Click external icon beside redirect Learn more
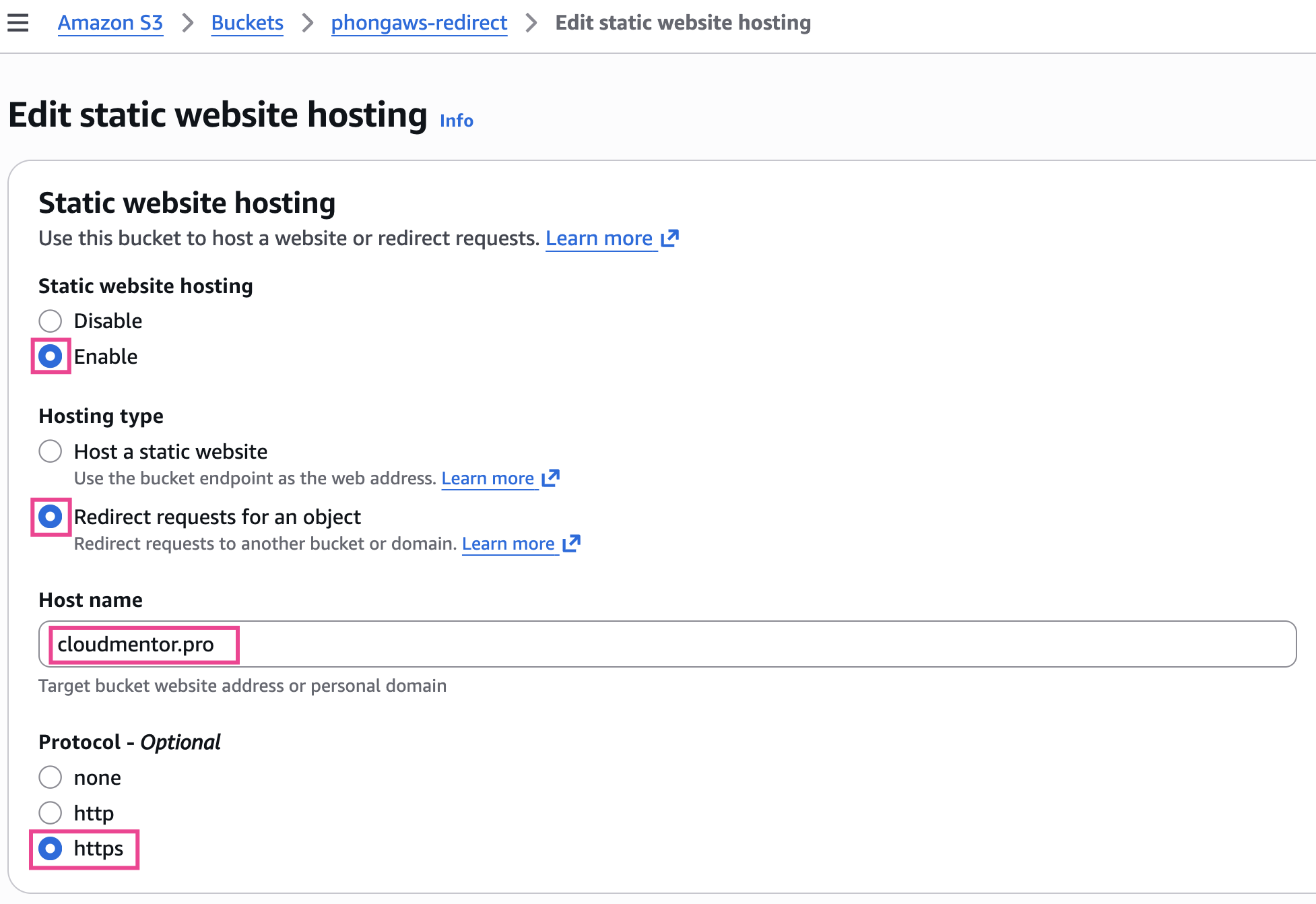The height and width of the screenshot is (904, 1316). pyautogui.click(x=572, y=544)
